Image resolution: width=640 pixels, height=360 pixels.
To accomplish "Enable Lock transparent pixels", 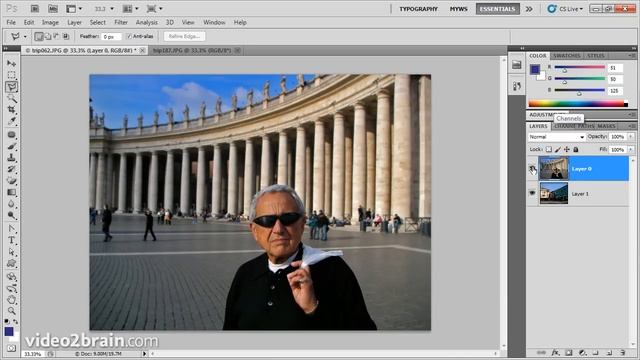I will (x=549, y=149).
